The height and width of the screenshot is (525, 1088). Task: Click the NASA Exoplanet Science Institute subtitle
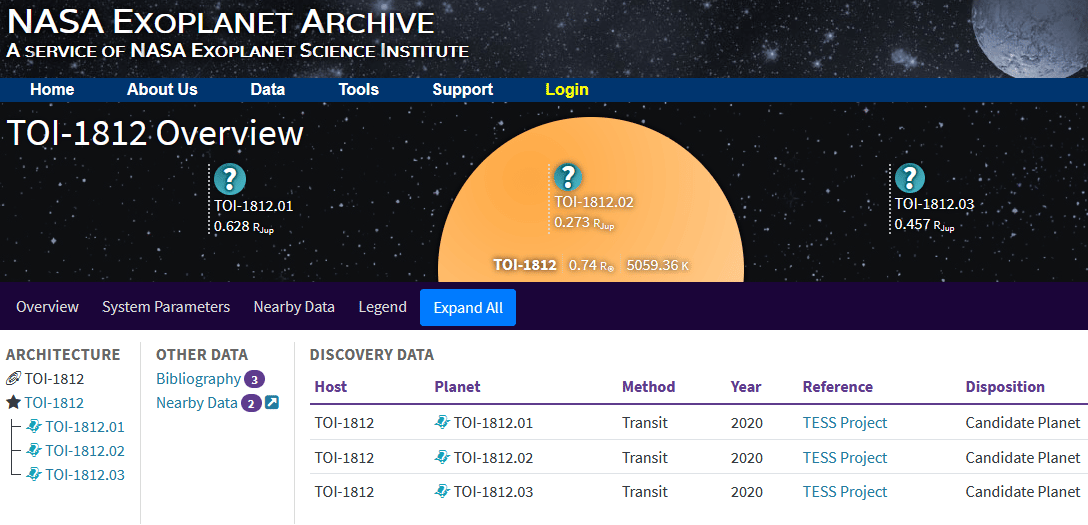click(237, 51)
